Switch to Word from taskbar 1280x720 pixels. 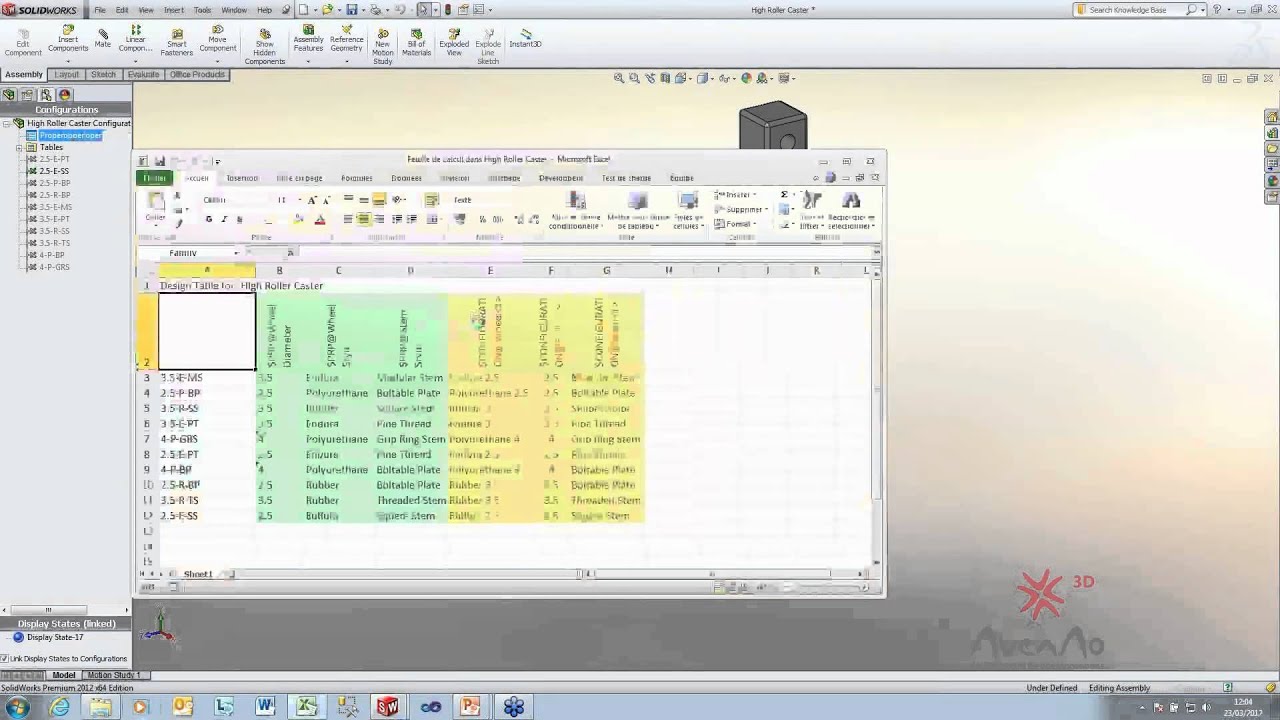(265, 707)
